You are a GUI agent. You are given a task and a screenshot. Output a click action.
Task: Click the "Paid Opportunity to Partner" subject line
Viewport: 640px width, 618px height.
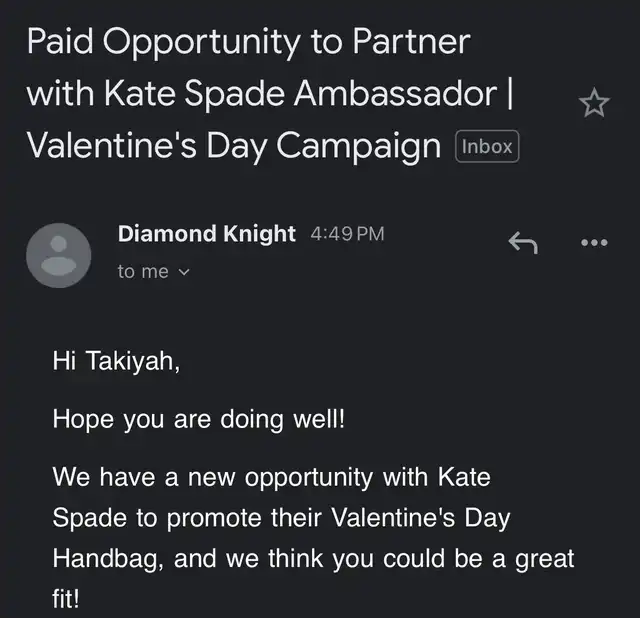pyautogui.click(x=247, y=42)
